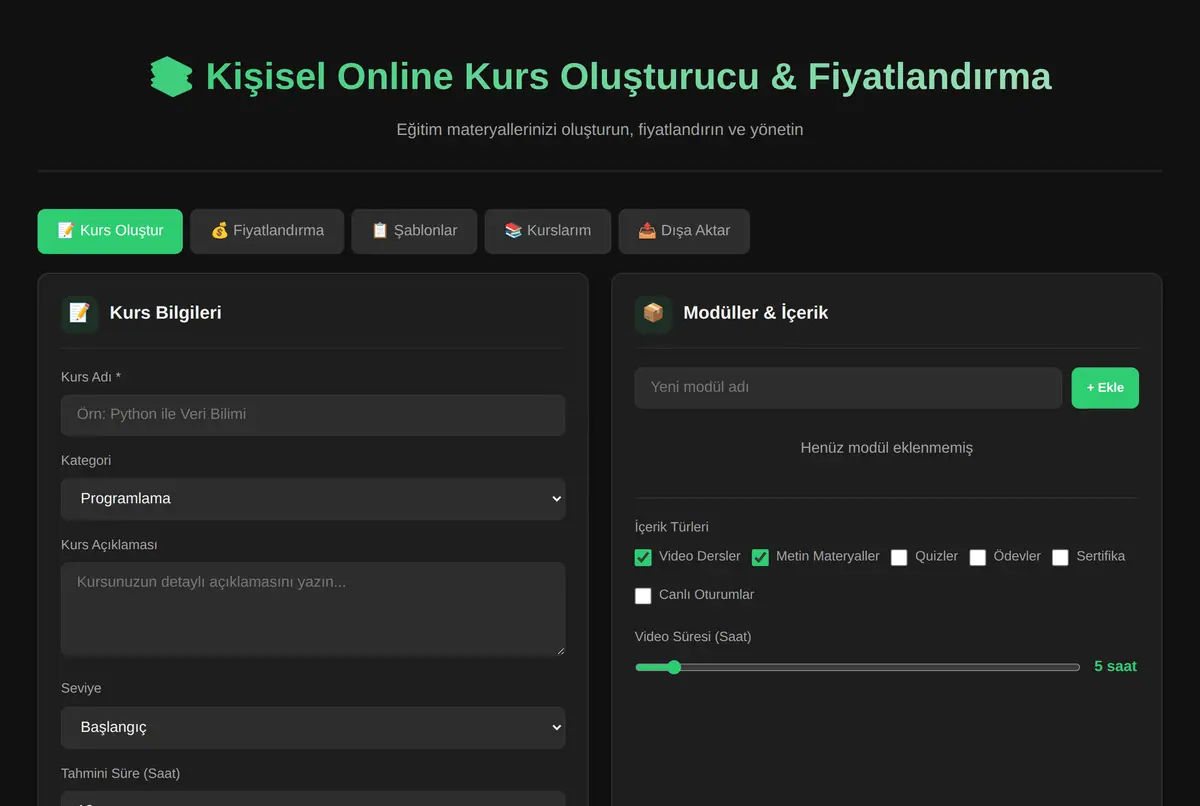This screenshot has height=806, width=1200.
Task: Click the Kurs Açıklaması label
Action: pos(109,545)
